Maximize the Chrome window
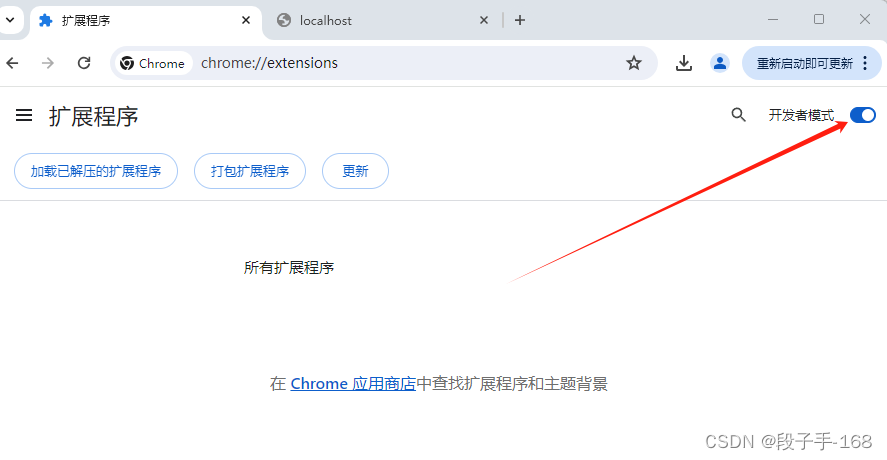This screenshot has height=460, width=887. (x=819, y=20)
